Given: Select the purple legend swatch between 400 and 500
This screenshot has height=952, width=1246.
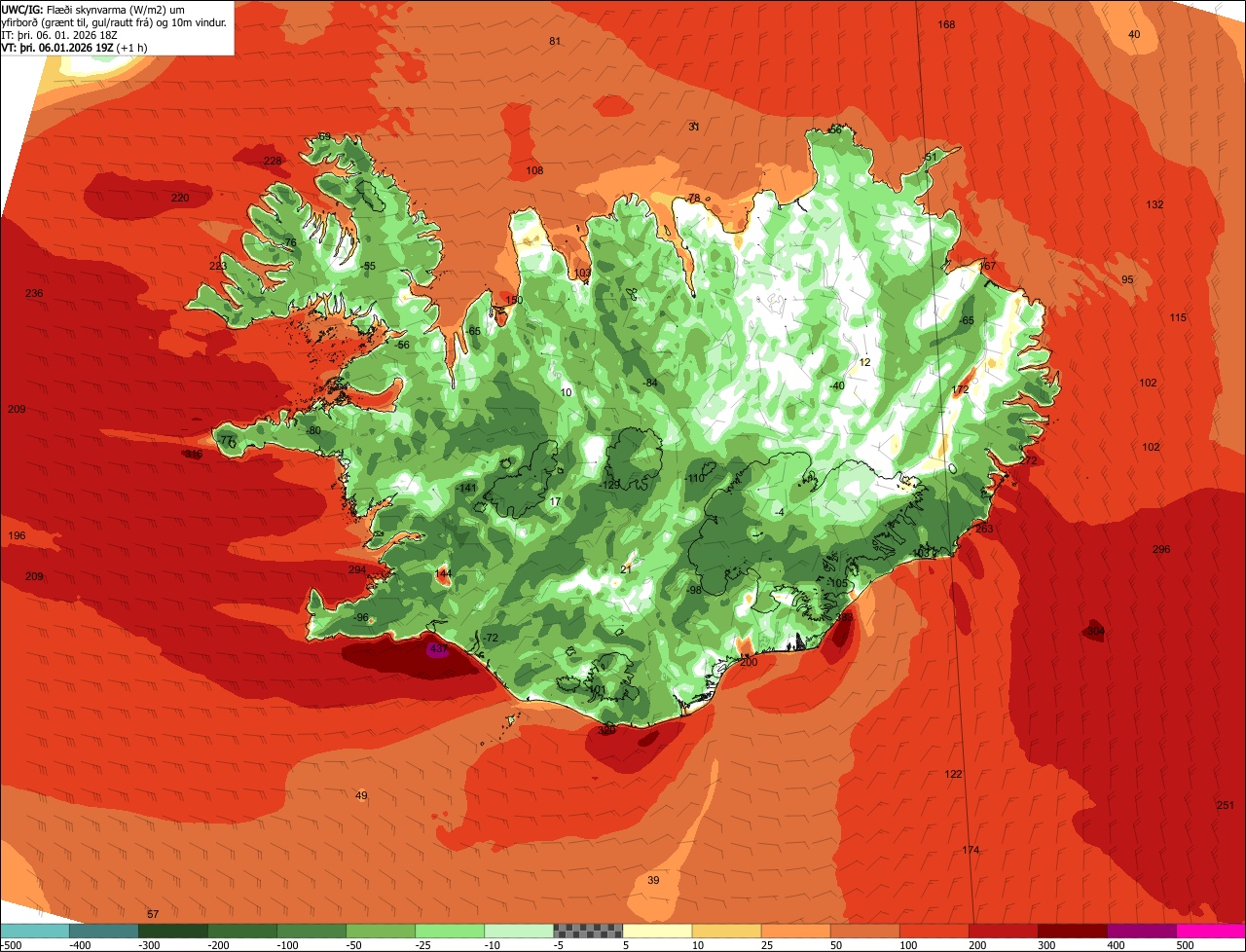Looking at the screenshot, I should [x=1142, y=931].
